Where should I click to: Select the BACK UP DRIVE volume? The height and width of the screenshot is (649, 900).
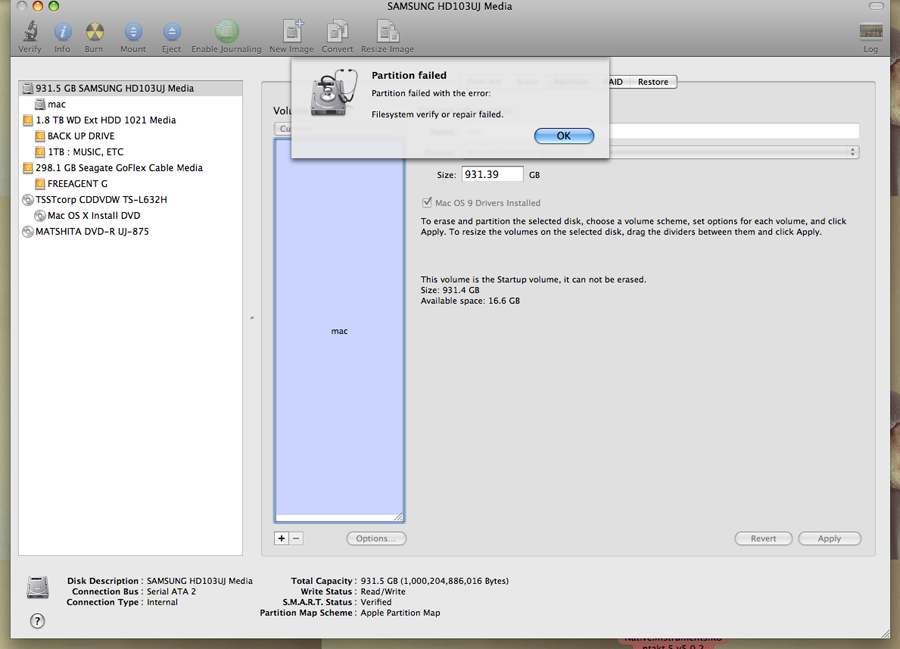pos(131,136)
